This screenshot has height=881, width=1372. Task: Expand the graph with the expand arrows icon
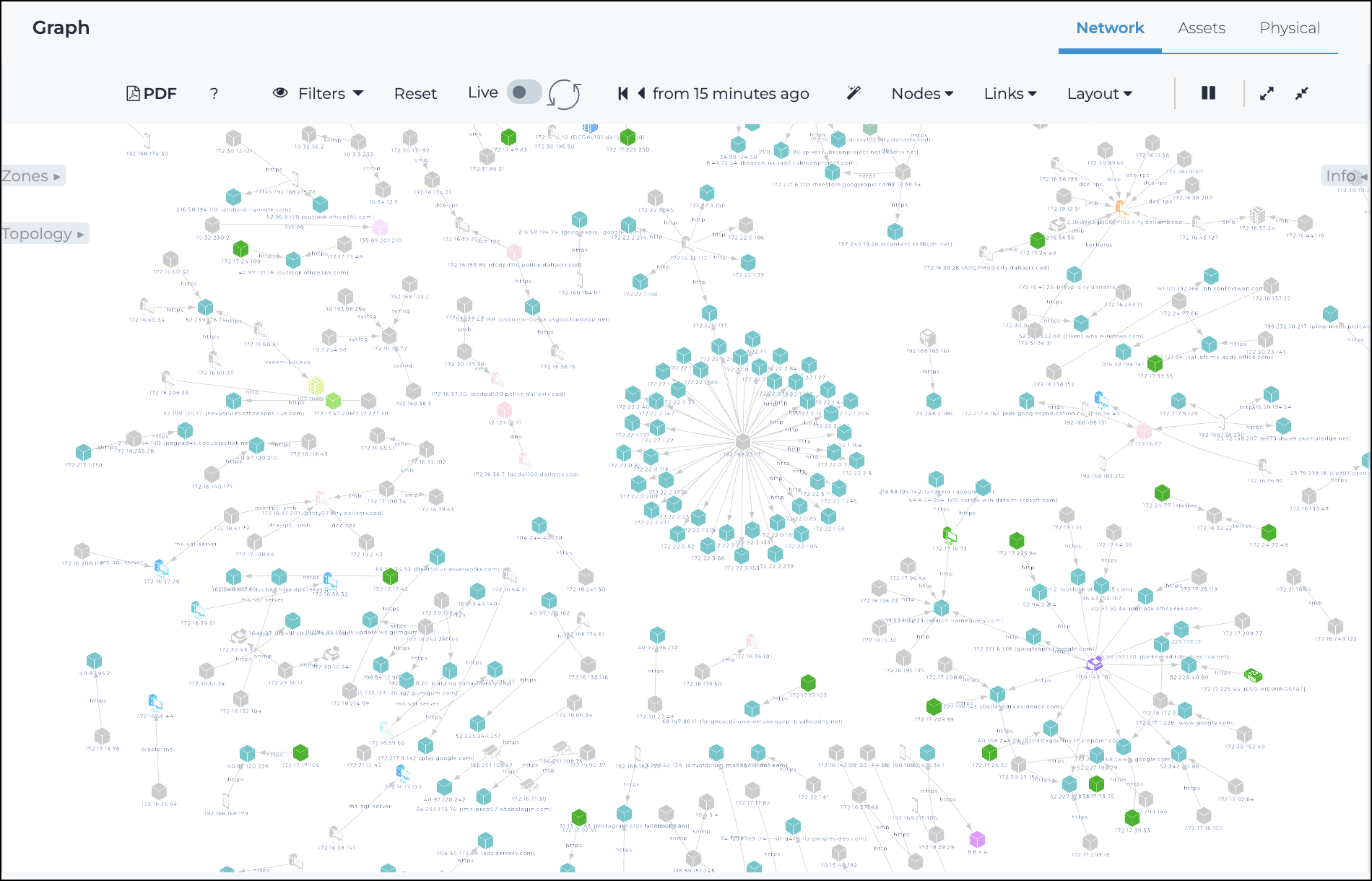coord(1267,93)
